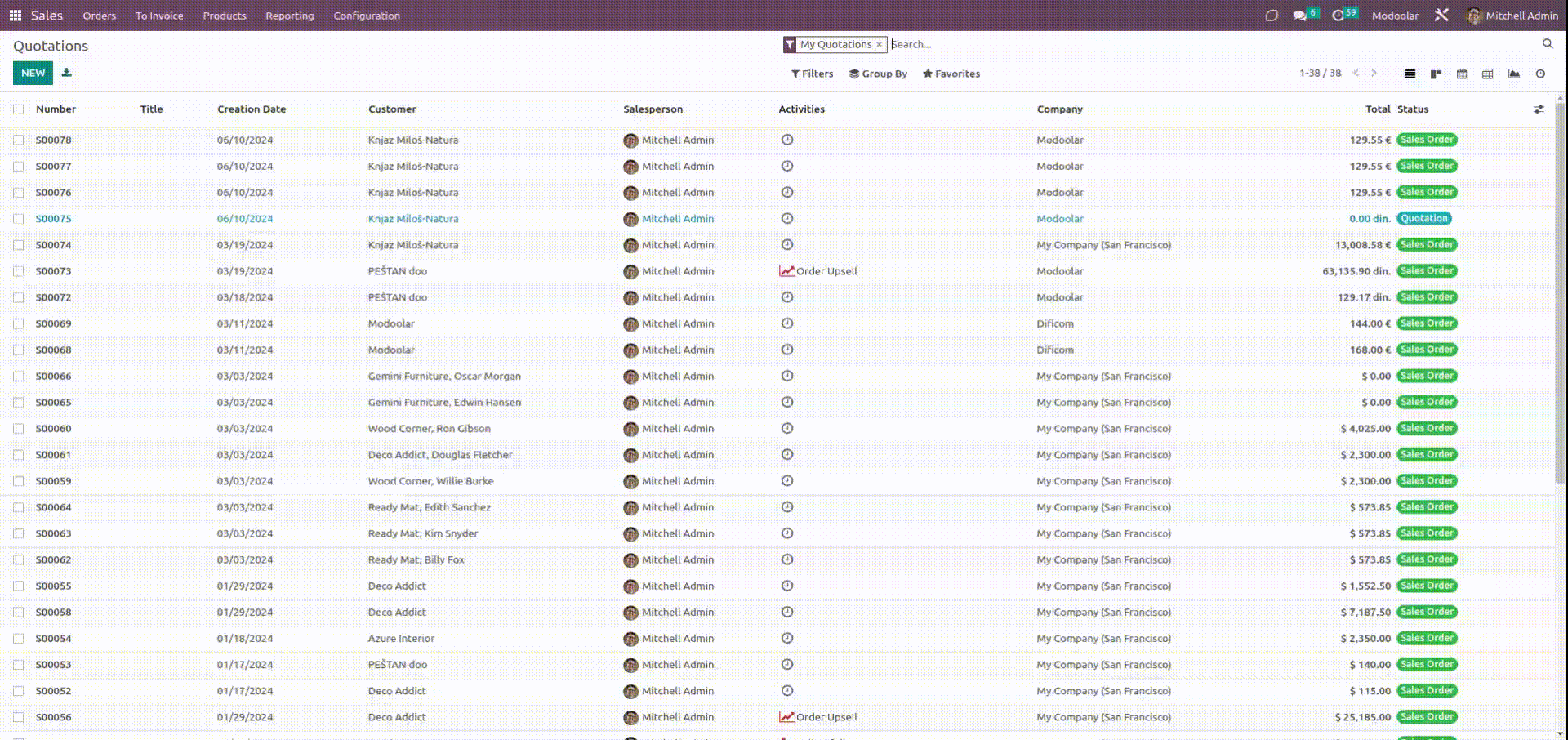The height and width of the screenshot is (740, 1568).
Task: Open the Group By dropdown
Action: pos(878,74)
